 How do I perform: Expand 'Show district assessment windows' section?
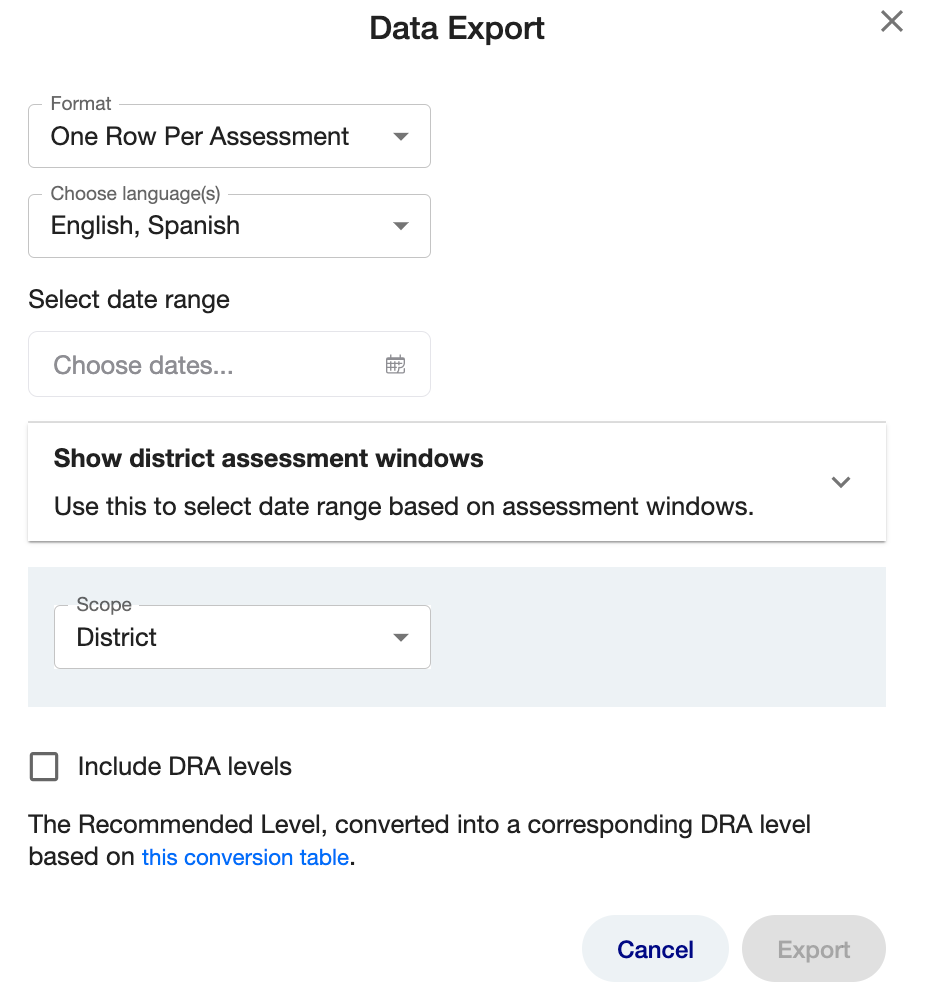pyautogui.click(x=457, y=482)
